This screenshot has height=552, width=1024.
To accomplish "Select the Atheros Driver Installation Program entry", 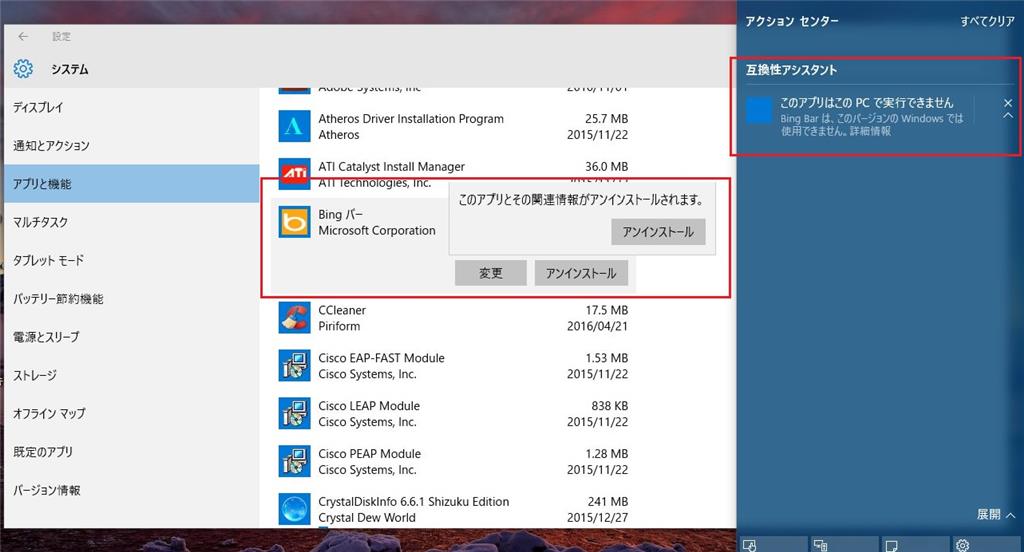I will (453, 126).
